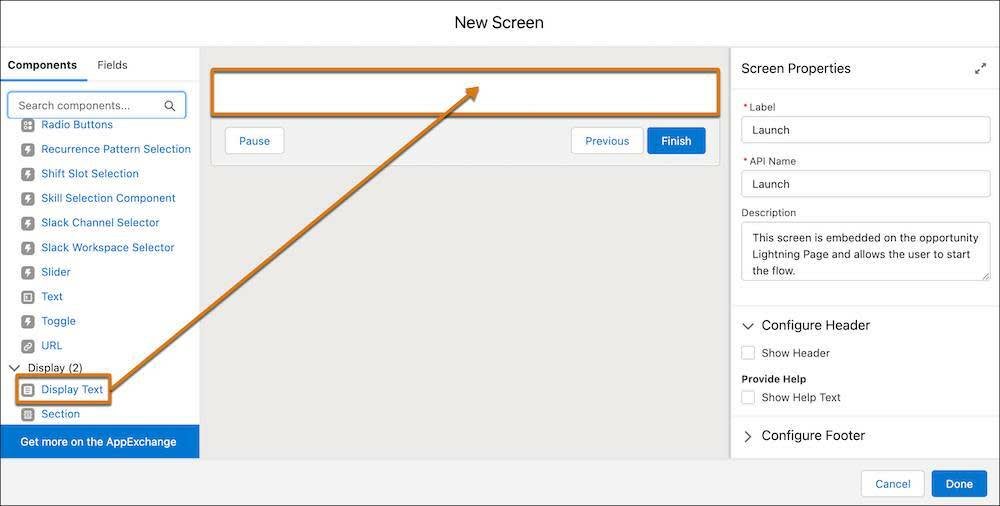Switch to the Fields tab
This screenshot has height=506, width=1000.
point(112,65)
